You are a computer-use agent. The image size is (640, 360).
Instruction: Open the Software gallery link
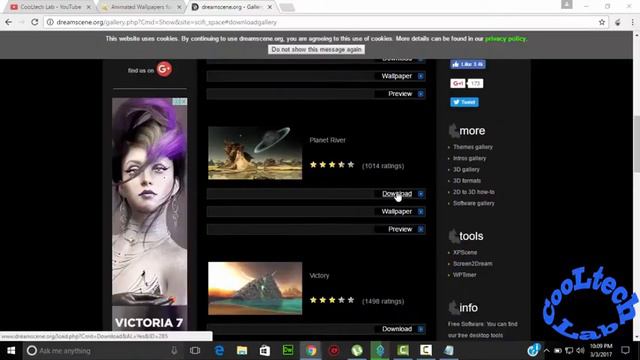tap(473, 203)
